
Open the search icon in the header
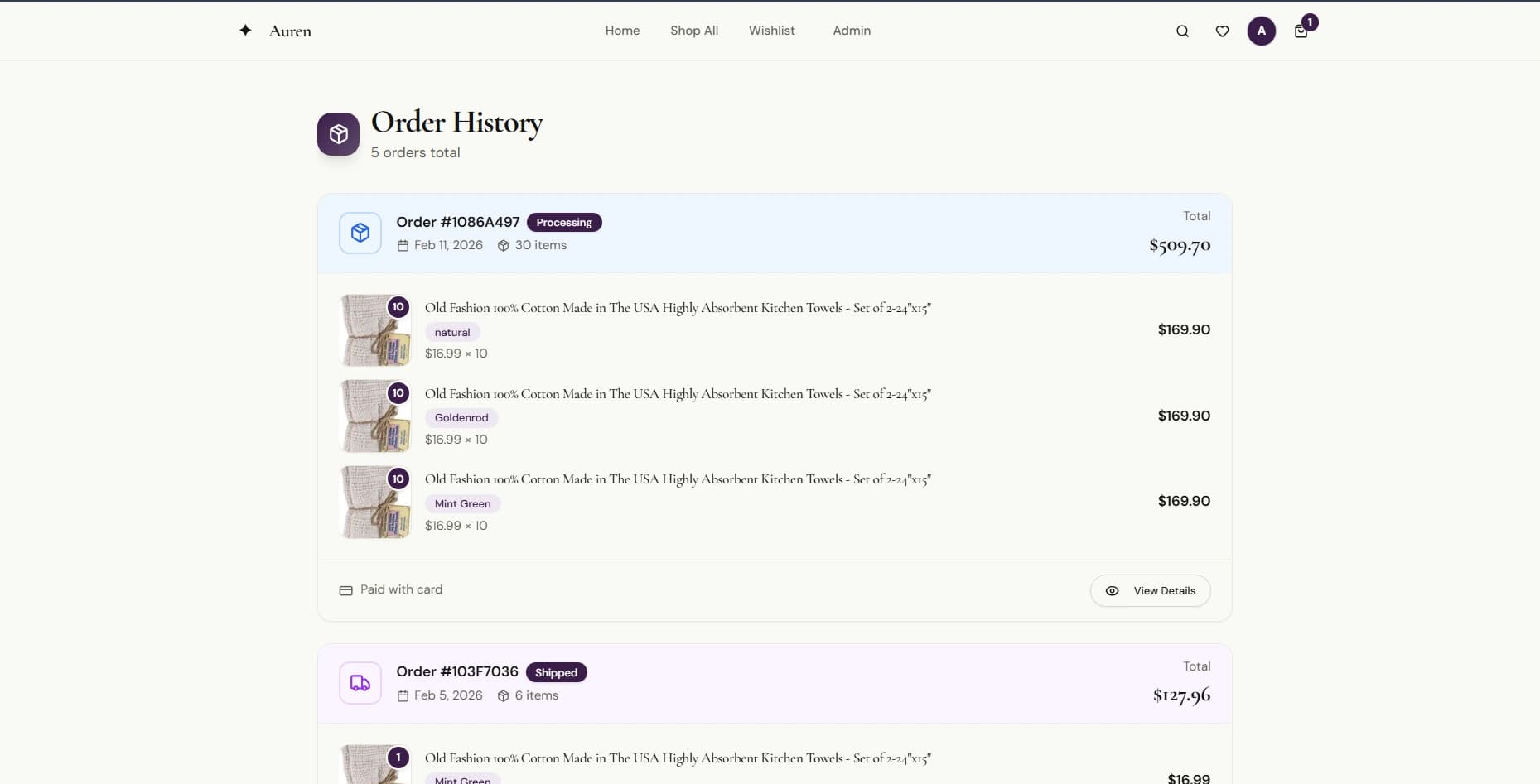[x=1182, y=31]
